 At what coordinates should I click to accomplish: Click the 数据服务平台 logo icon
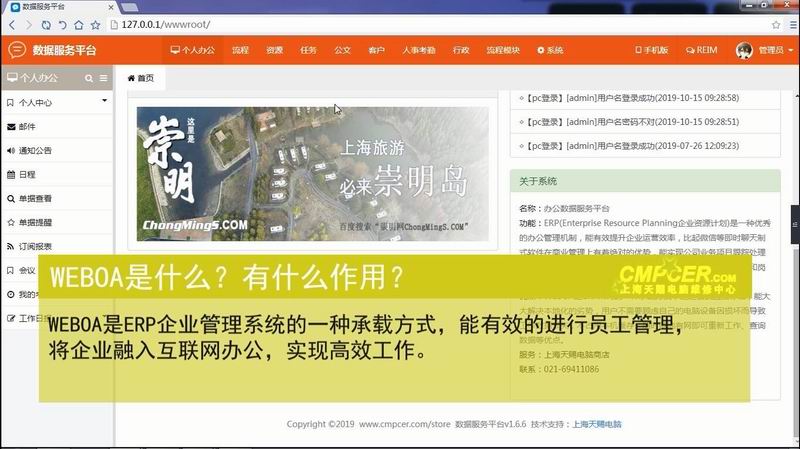(17, 50)
